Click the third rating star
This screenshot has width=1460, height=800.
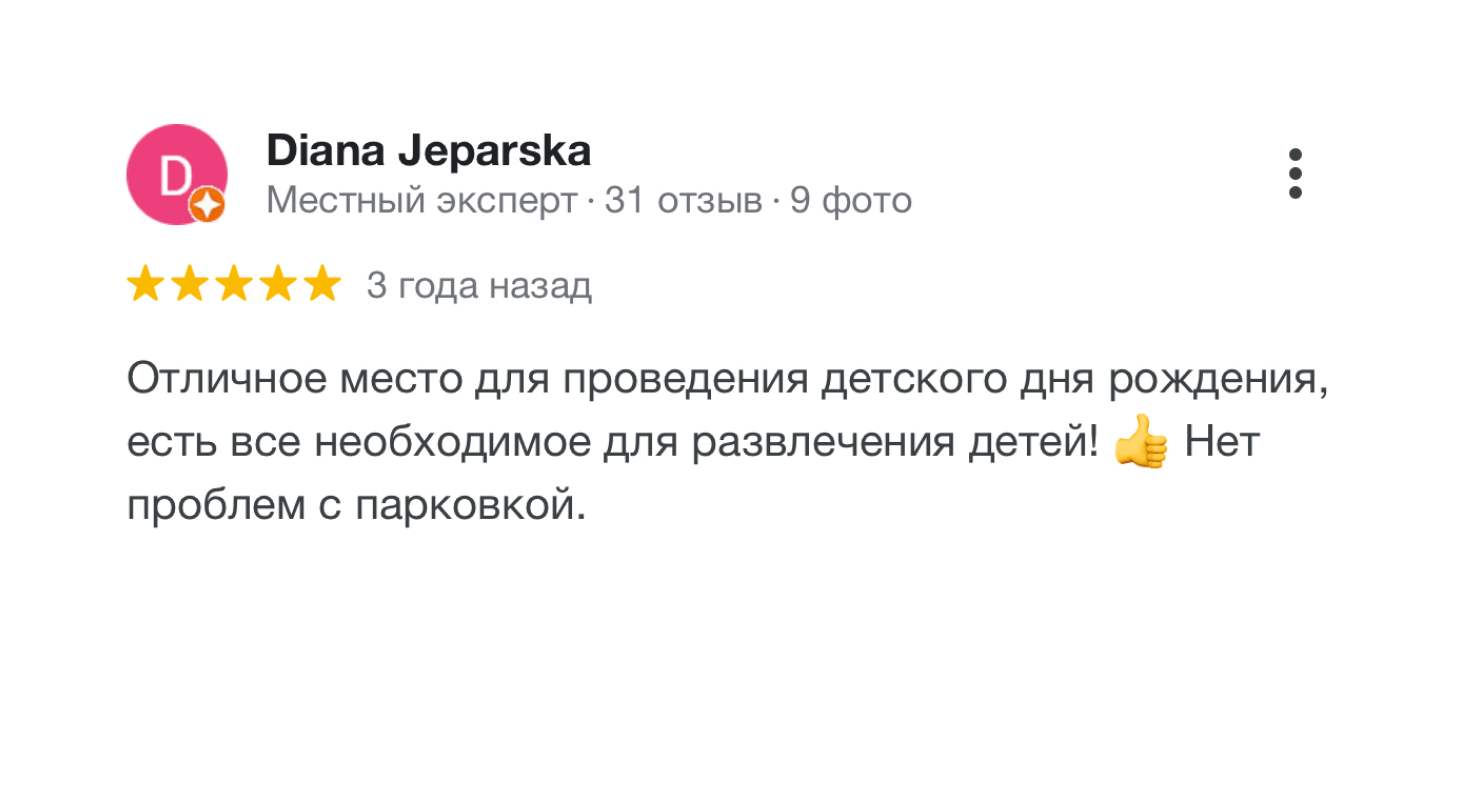tap(233, 285)
